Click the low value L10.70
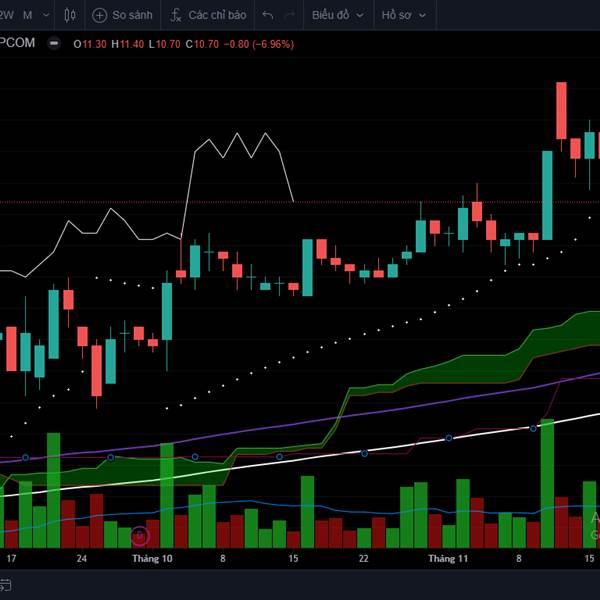600x600 pixels. click(164, 44)
